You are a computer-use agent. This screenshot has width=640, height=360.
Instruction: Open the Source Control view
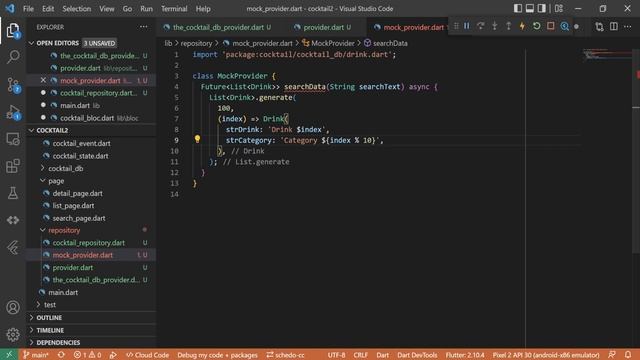[13, 84]
